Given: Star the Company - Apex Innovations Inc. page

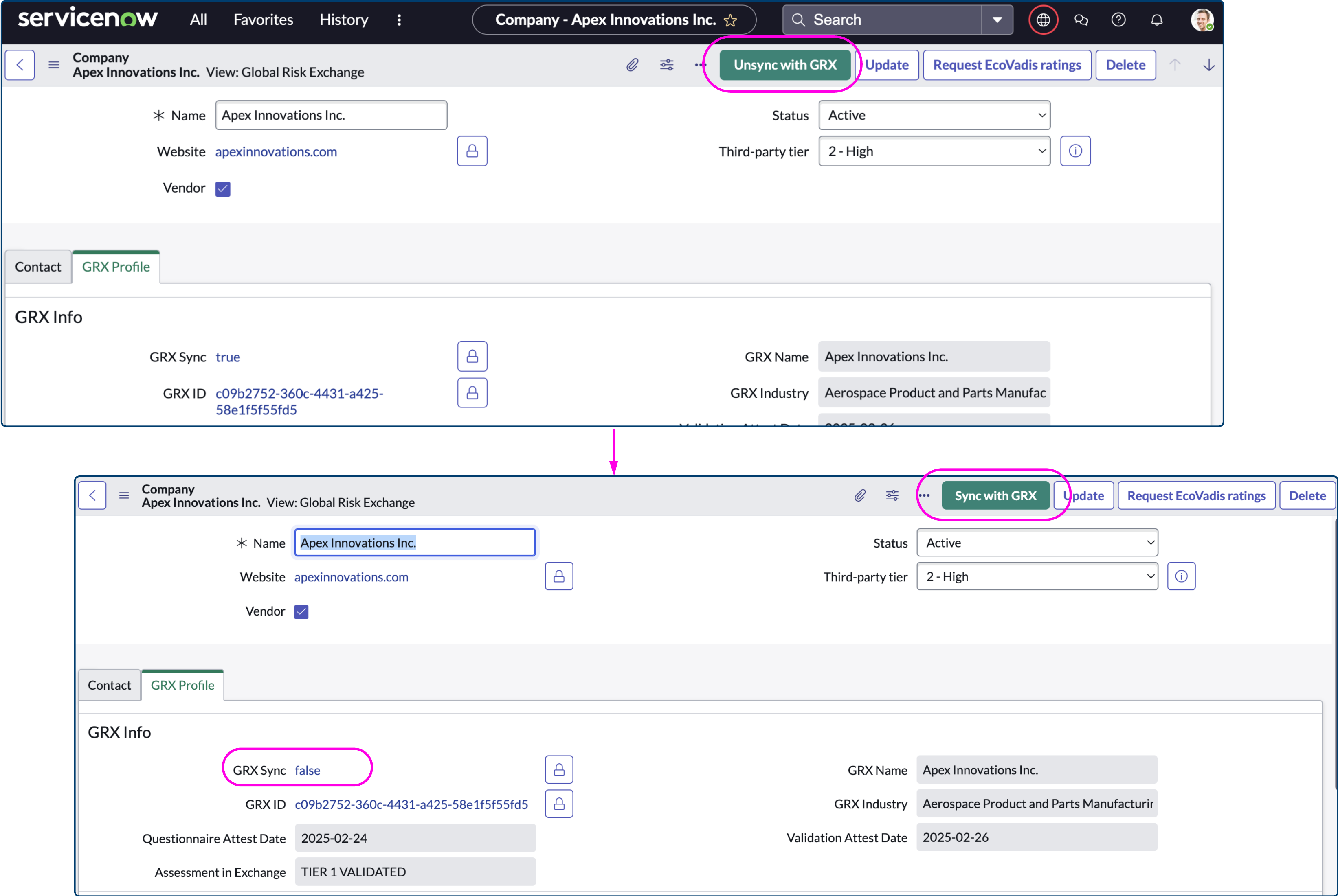Looking at the screenshot, I should pyautogui.click(x=730, y=21).
